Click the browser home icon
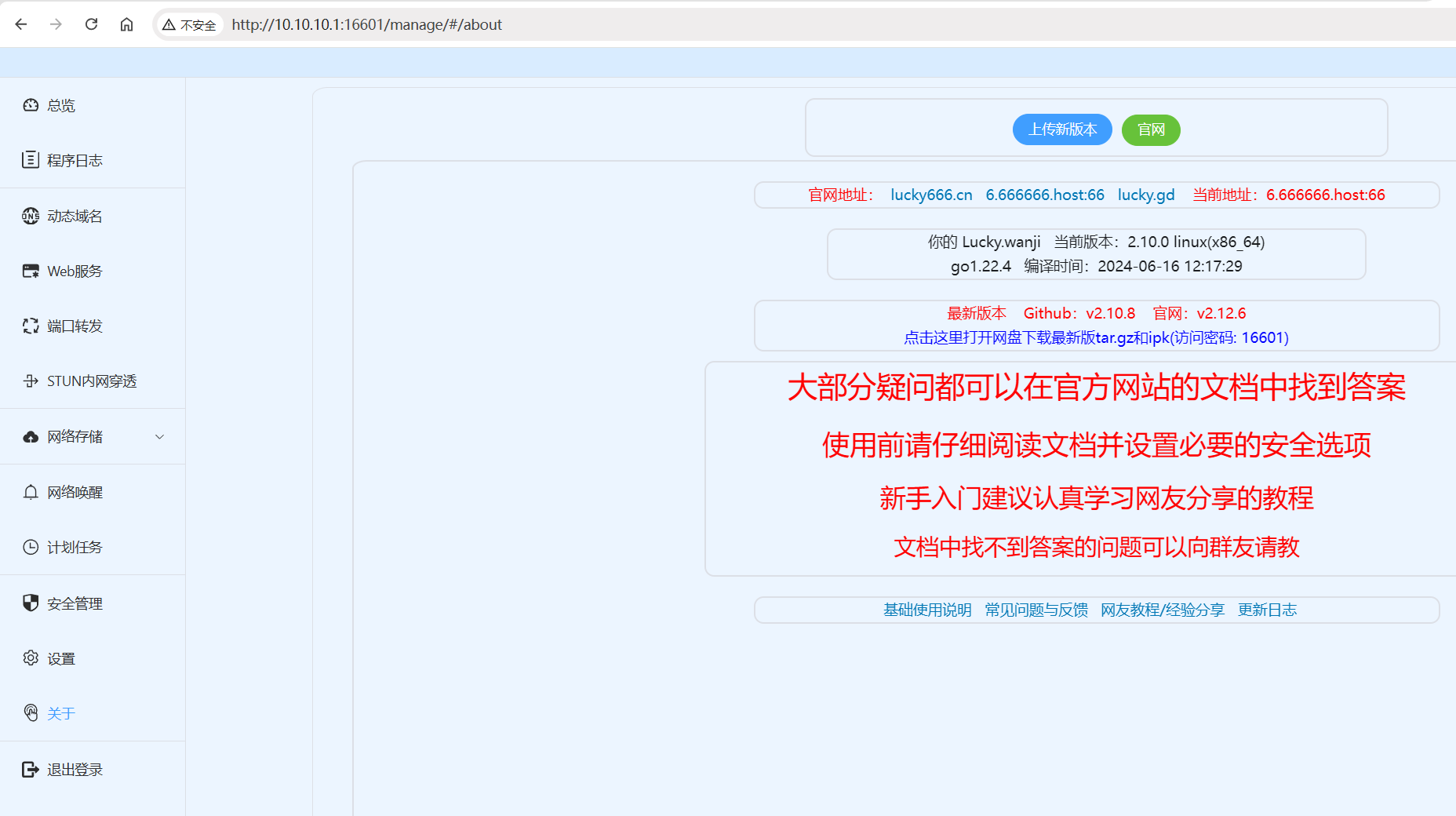The width and height of the screenshot is (1456, 816). [126, 24]
